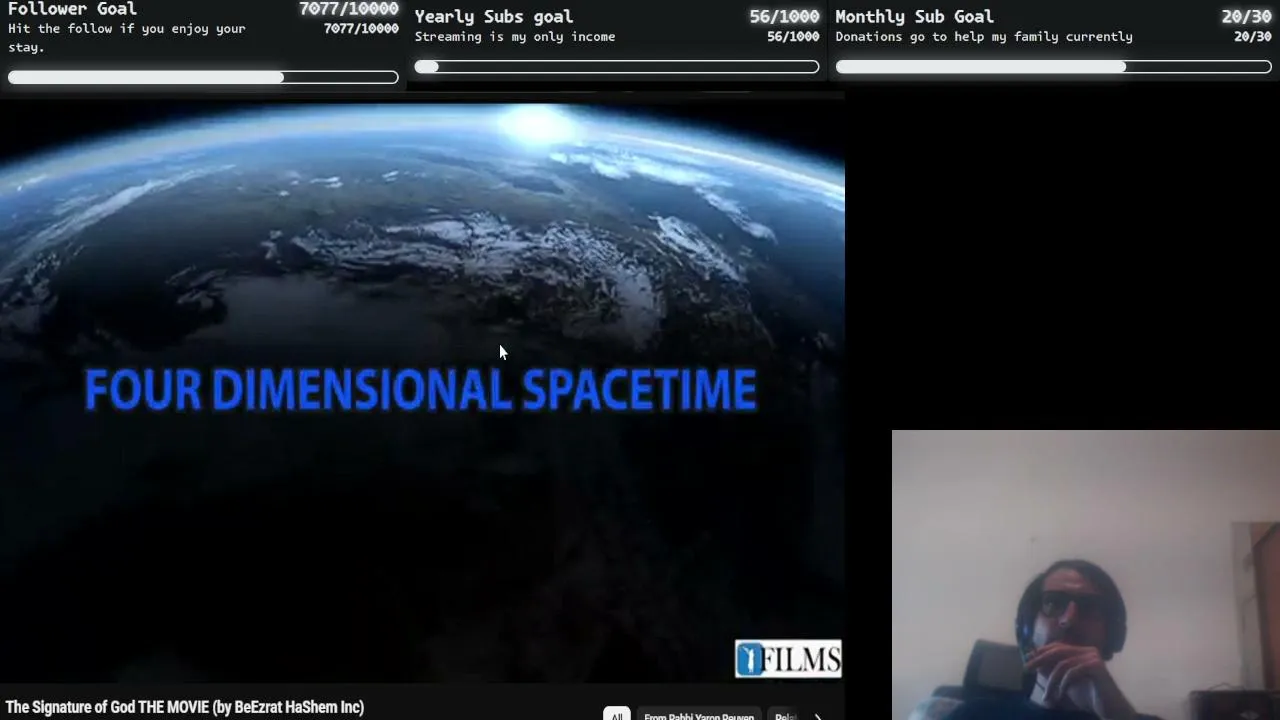Viewport: 1280px width, 720px height.
Task: Click the webcam feed of the streamer
Action: point(1086,575)
